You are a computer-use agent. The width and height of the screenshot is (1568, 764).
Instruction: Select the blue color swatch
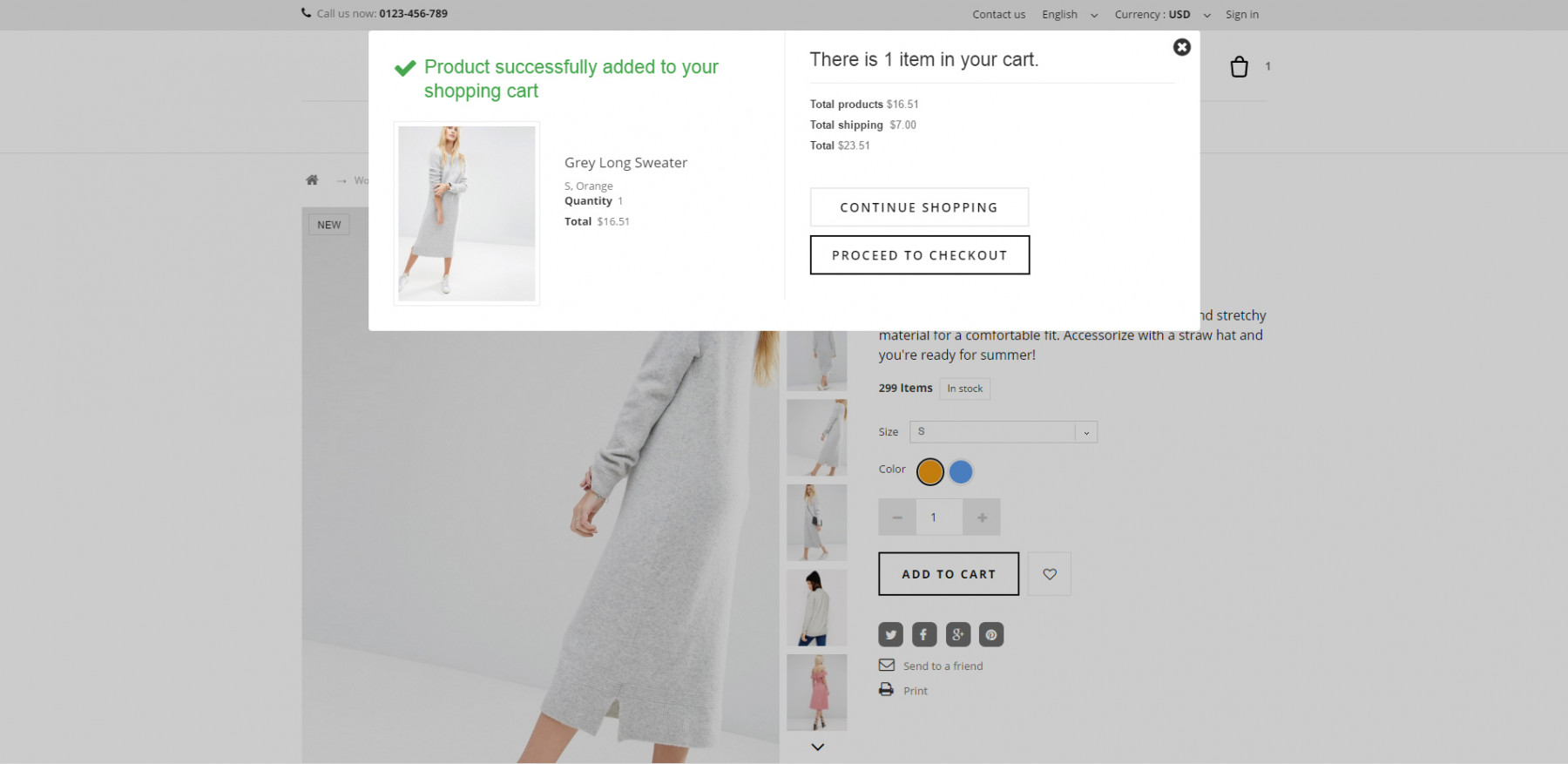click(961, 471)
